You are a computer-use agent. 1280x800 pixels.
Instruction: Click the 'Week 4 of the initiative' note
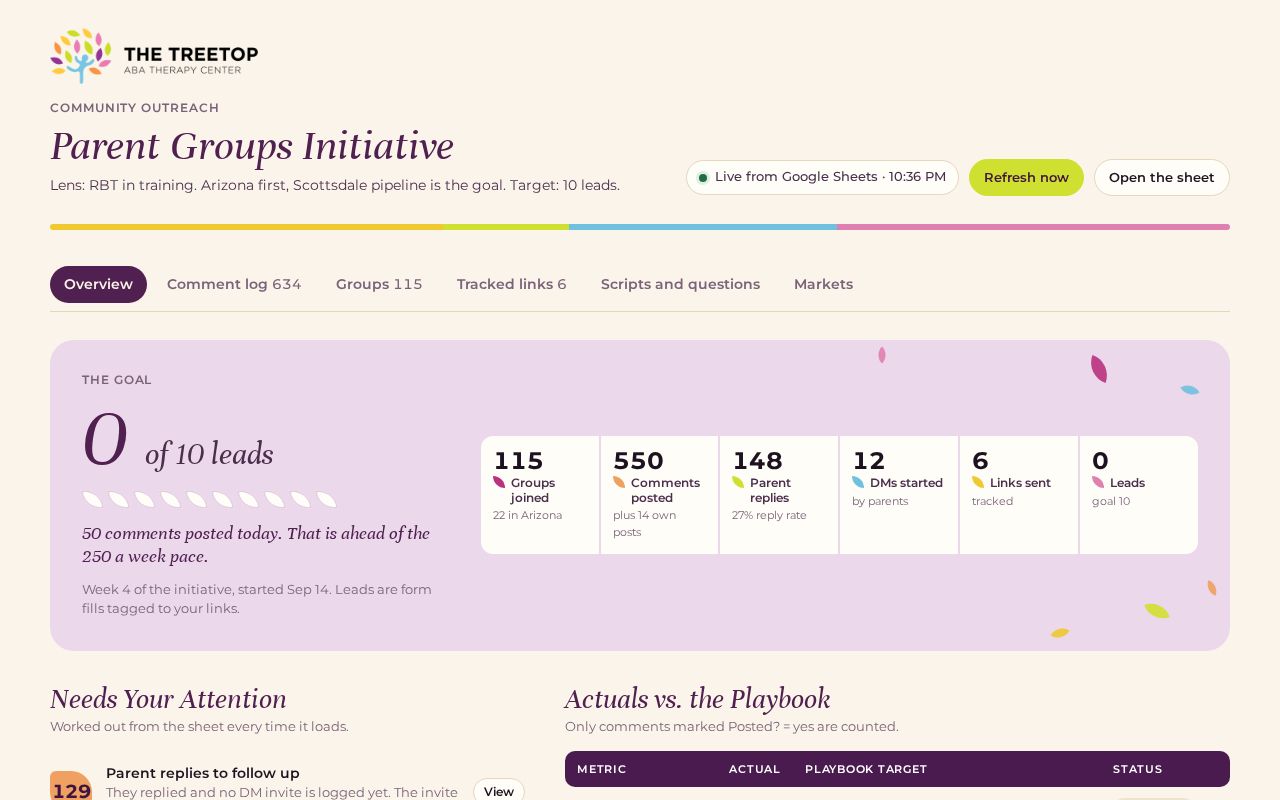[257, 599]
